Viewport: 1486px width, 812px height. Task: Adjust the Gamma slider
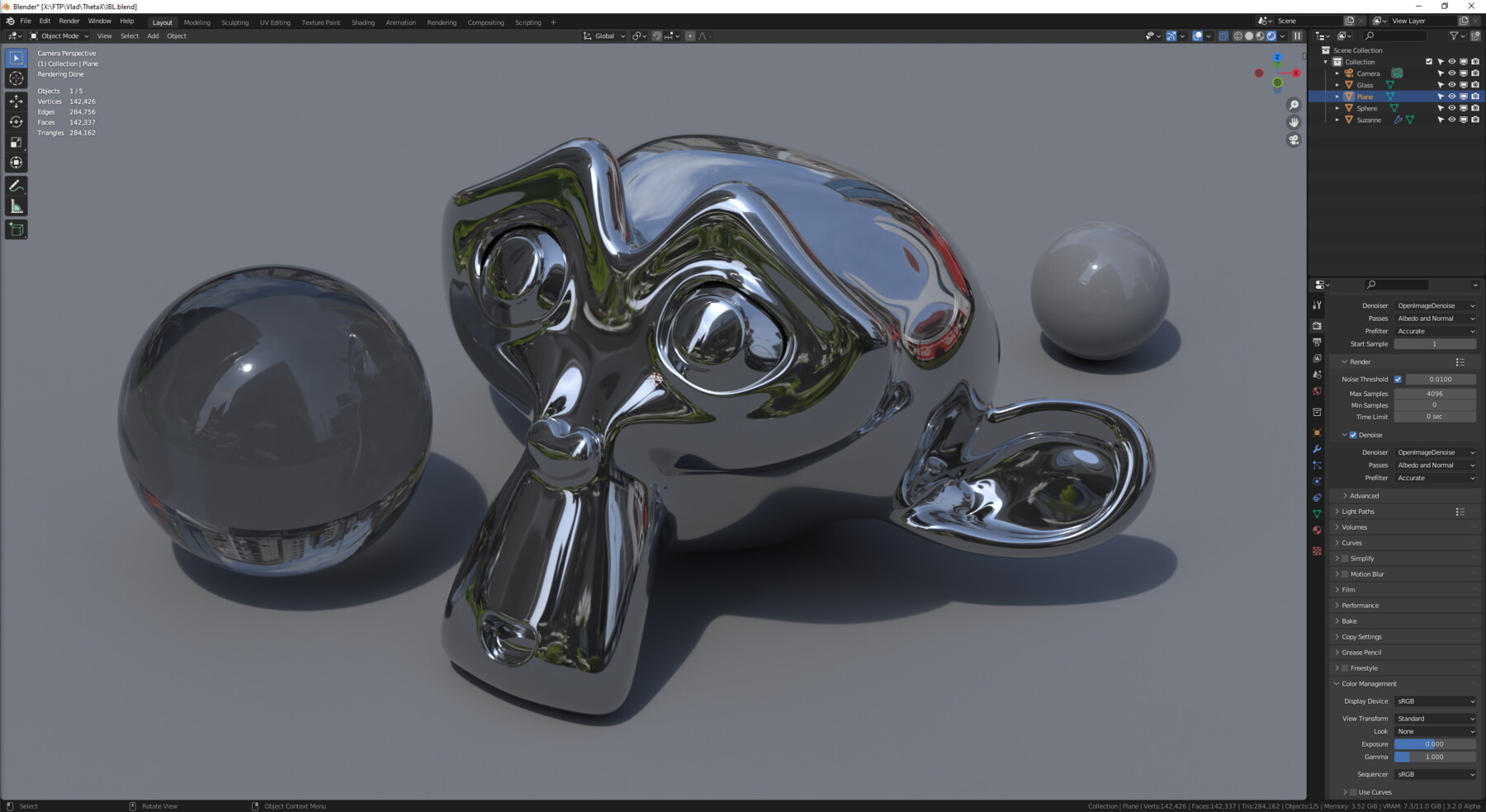pos(1435,757)
